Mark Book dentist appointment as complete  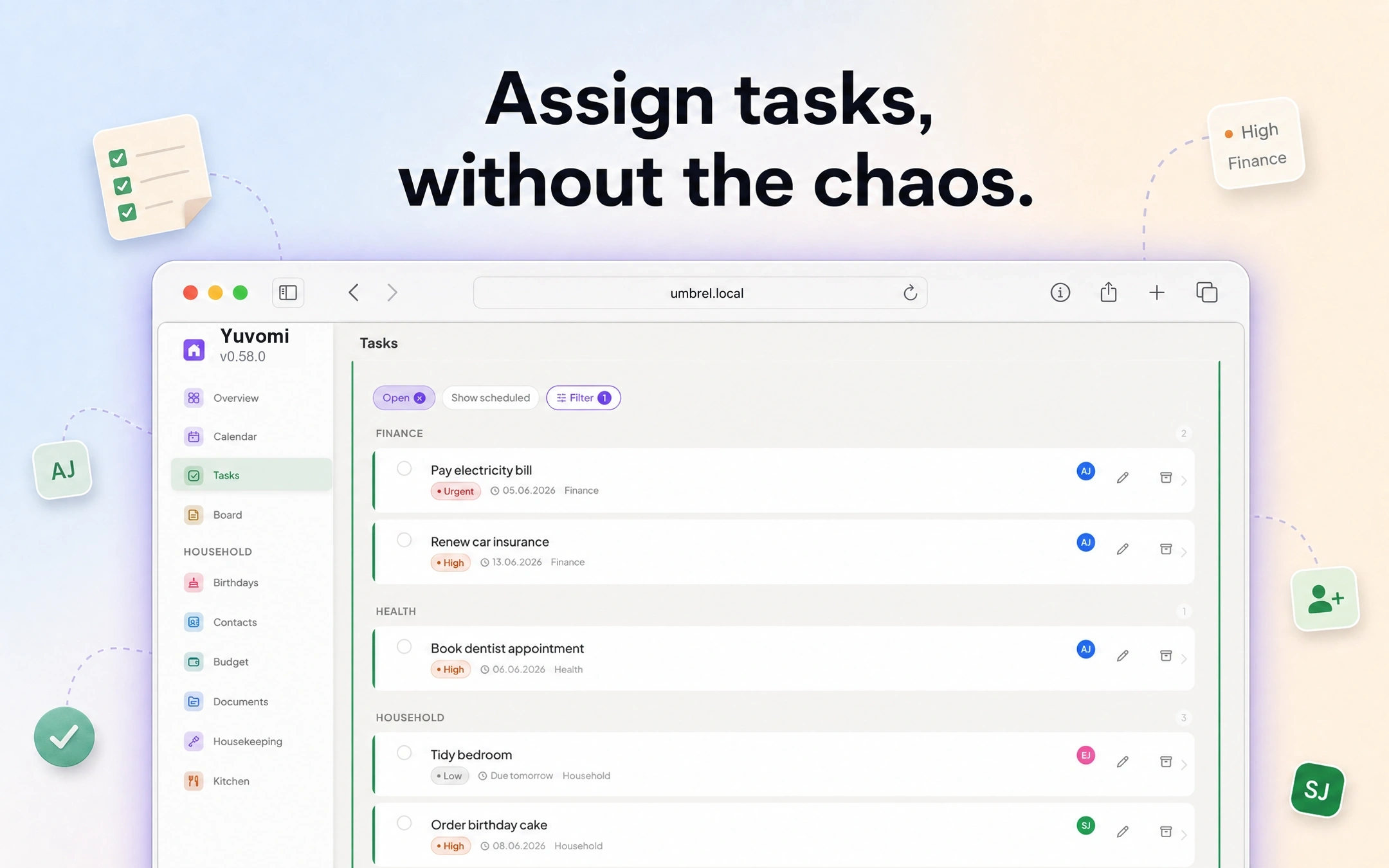coord(404,647)
